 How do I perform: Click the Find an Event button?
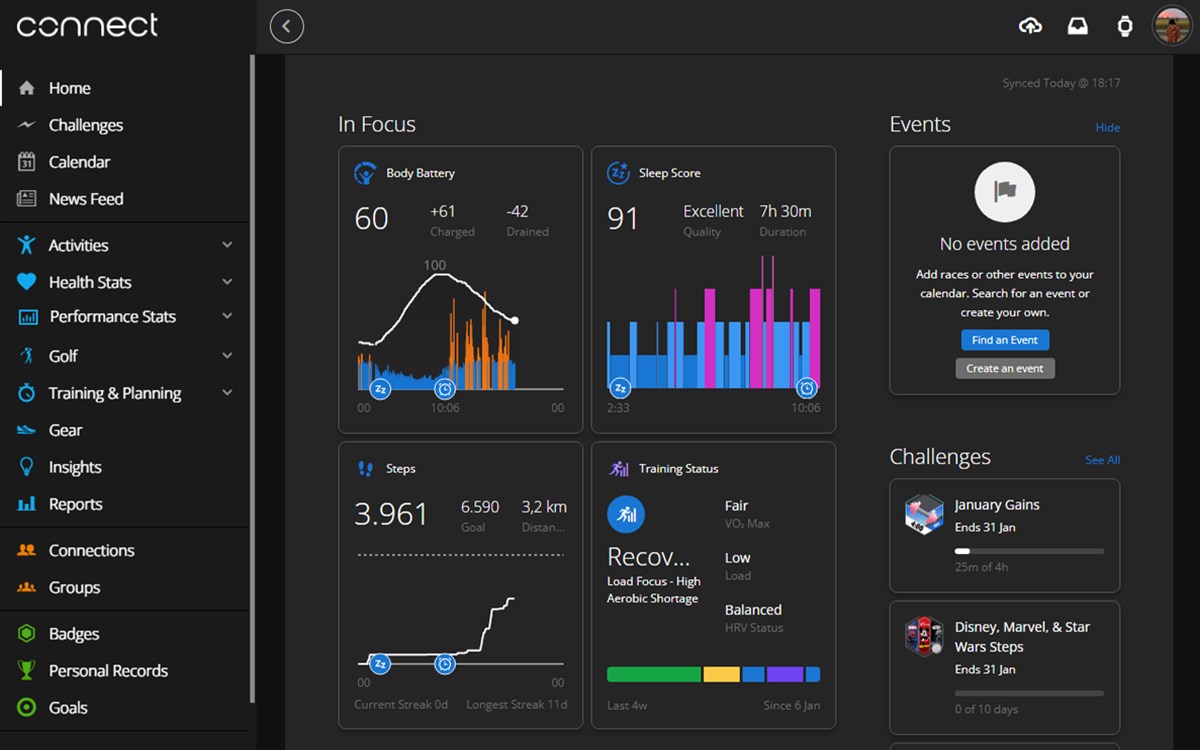1005,340
